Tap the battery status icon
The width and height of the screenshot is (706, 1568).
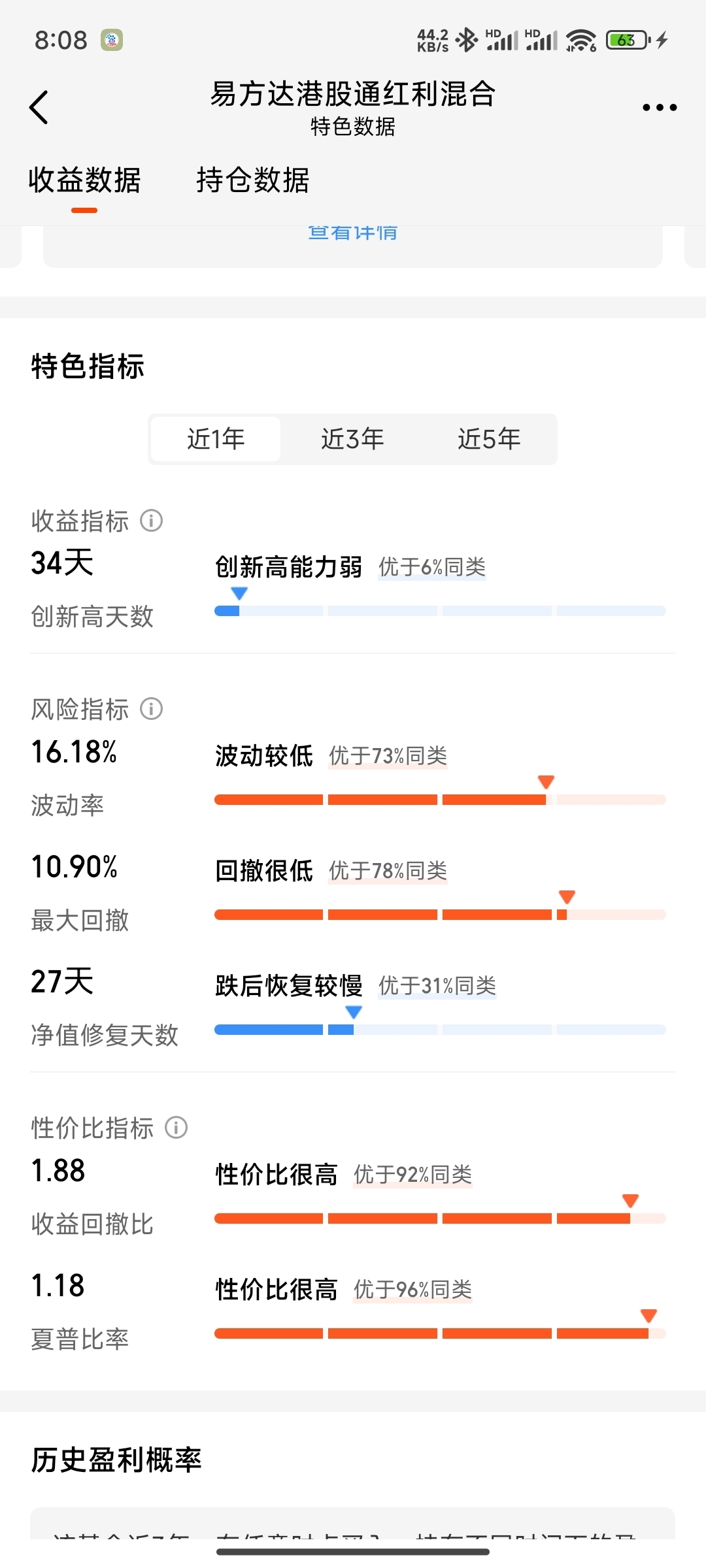click(628, 40)
